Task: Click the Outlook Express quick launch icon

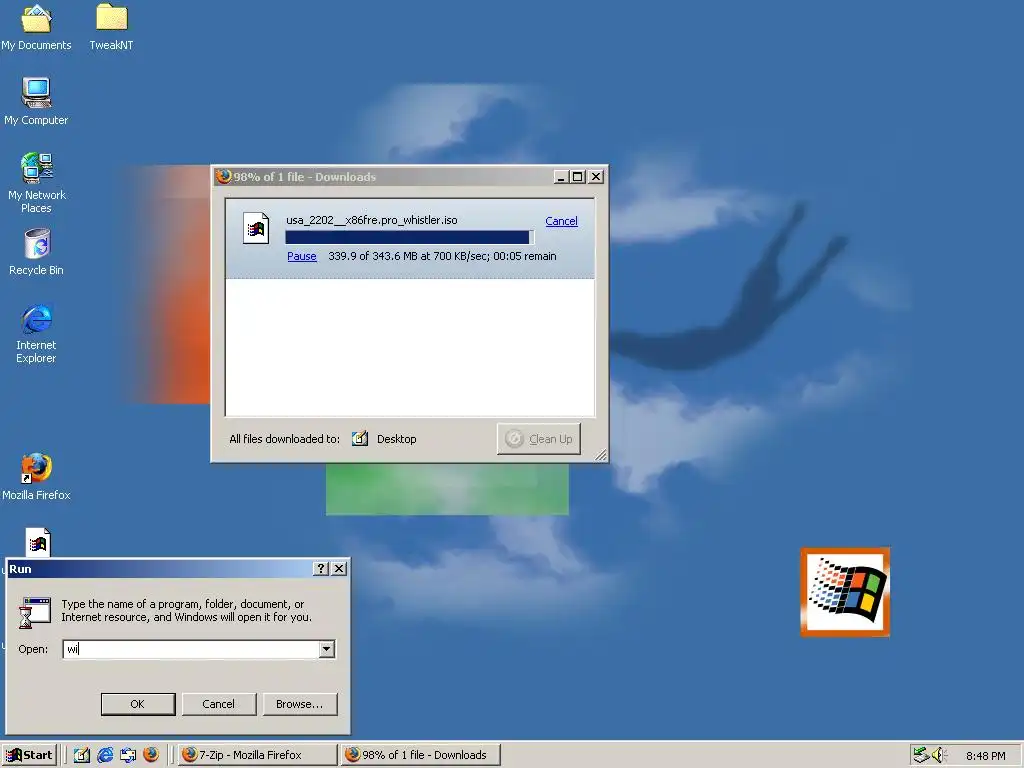Action: [x=128, y=755]
